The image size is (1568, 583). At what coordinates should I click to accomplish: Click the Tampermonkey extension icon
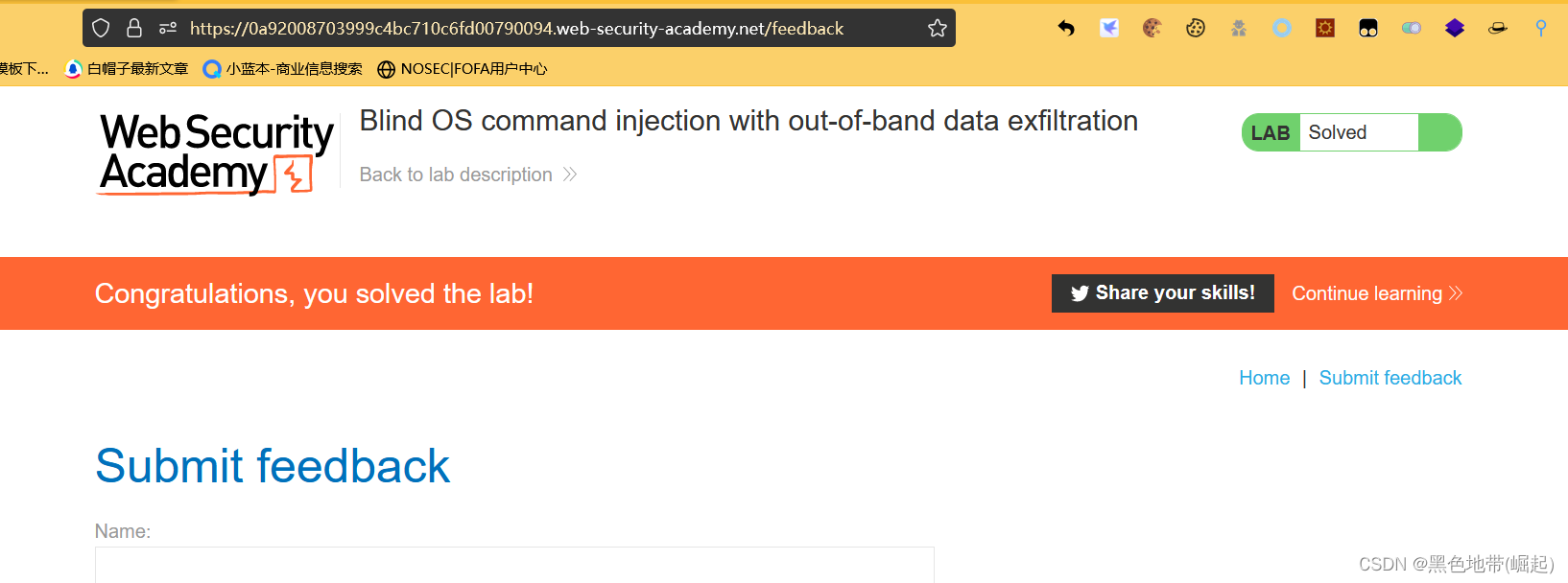coord(1368,29)
